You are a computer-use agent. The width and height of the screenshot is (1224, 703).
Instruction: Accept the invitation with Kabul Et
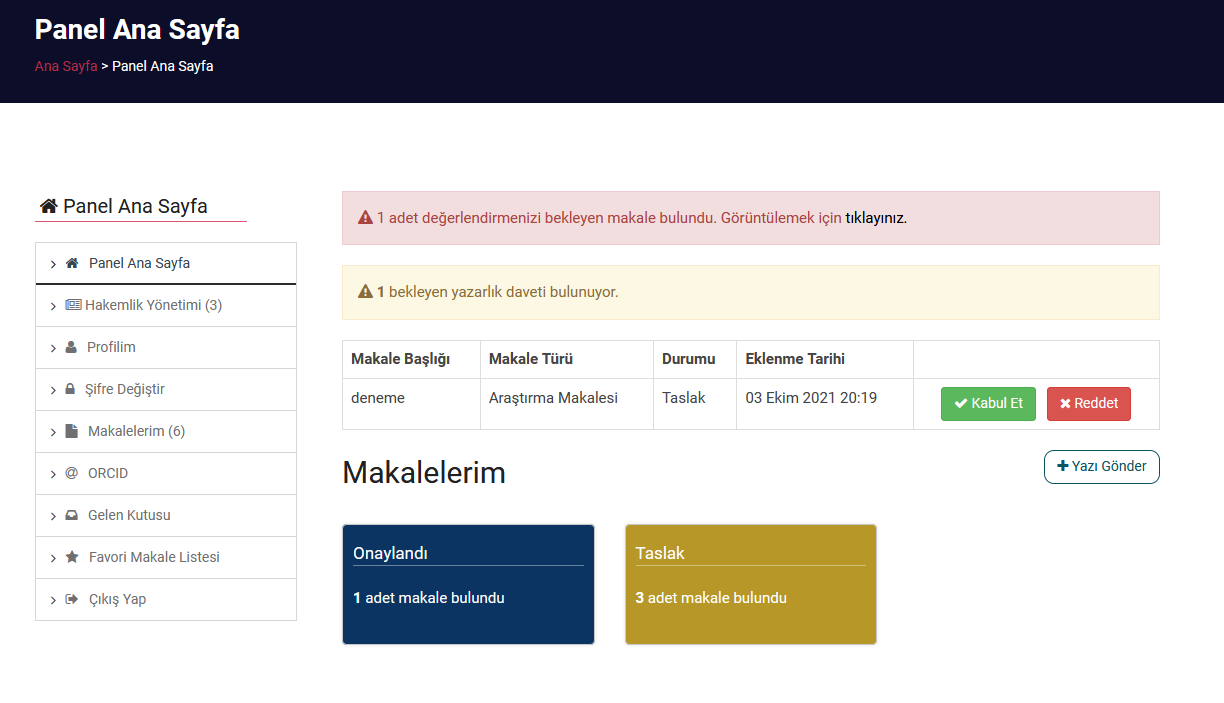tap(988, 404)
